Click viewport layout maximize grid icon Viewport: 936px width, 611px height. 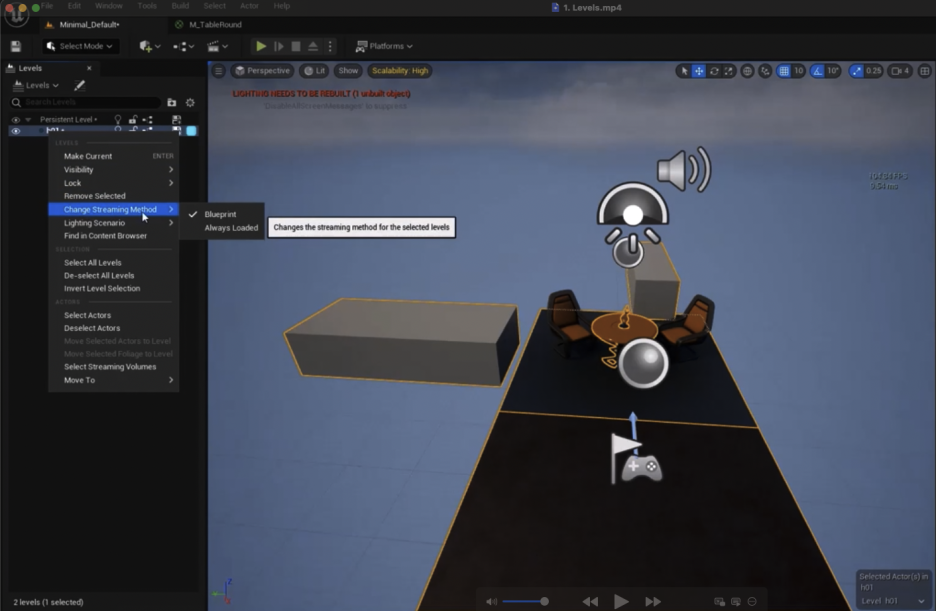(925, 71)
